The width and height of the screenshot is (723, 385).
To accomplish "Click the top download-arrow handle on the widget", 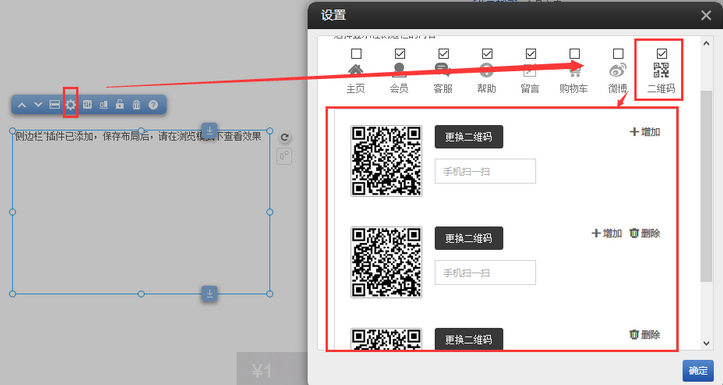I will 209,130.
